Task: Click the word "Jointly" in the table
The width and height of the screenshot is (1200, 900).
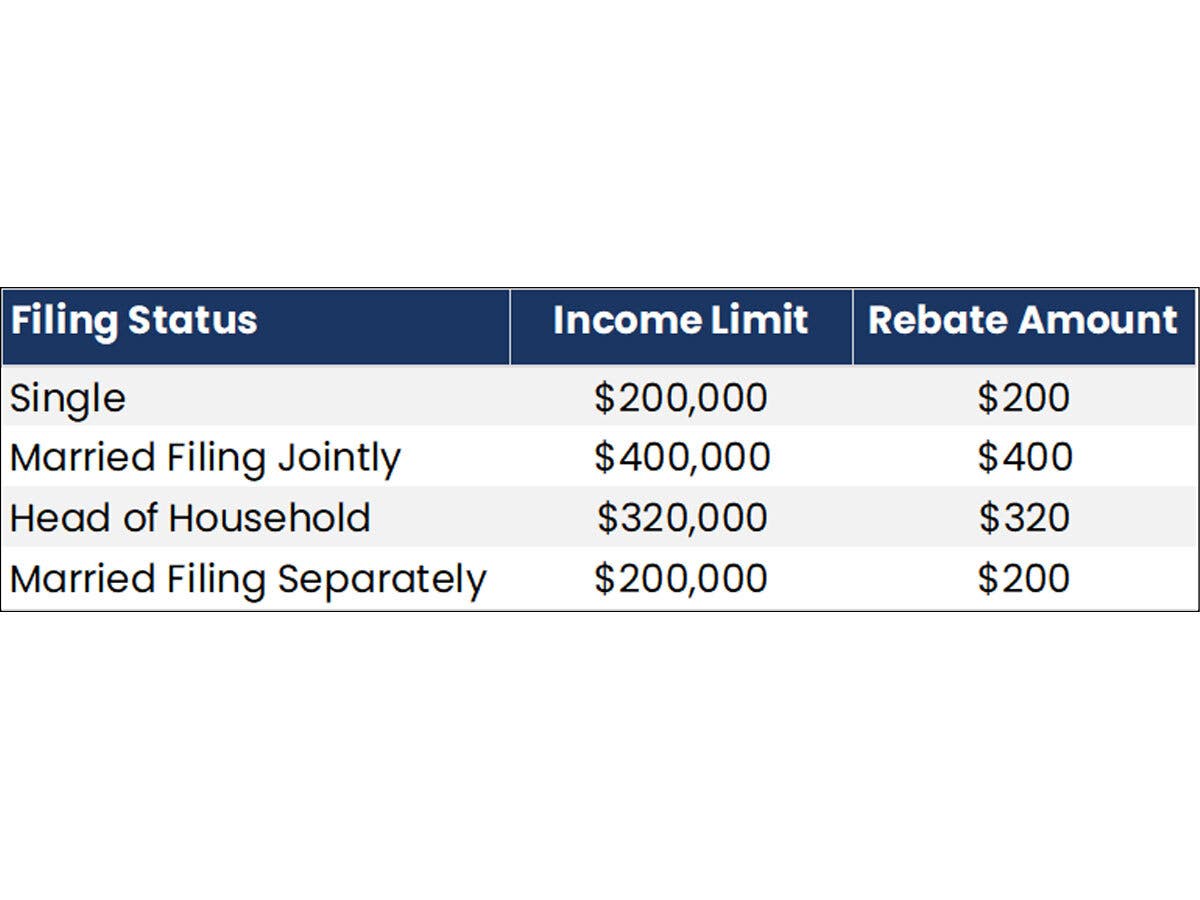Action: pyautogui.click(x=339, y=458)
